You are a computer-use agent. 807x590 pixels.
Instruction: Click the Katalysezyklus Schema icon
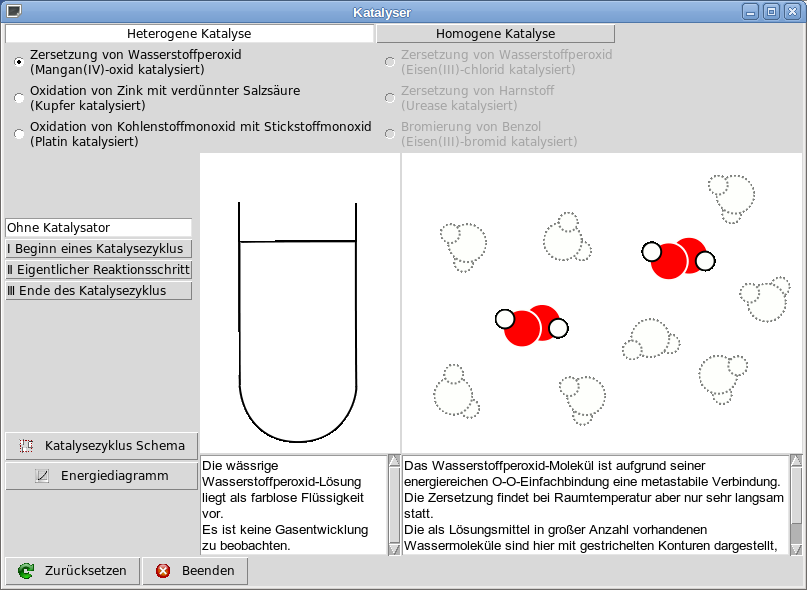tap(27, 445)
